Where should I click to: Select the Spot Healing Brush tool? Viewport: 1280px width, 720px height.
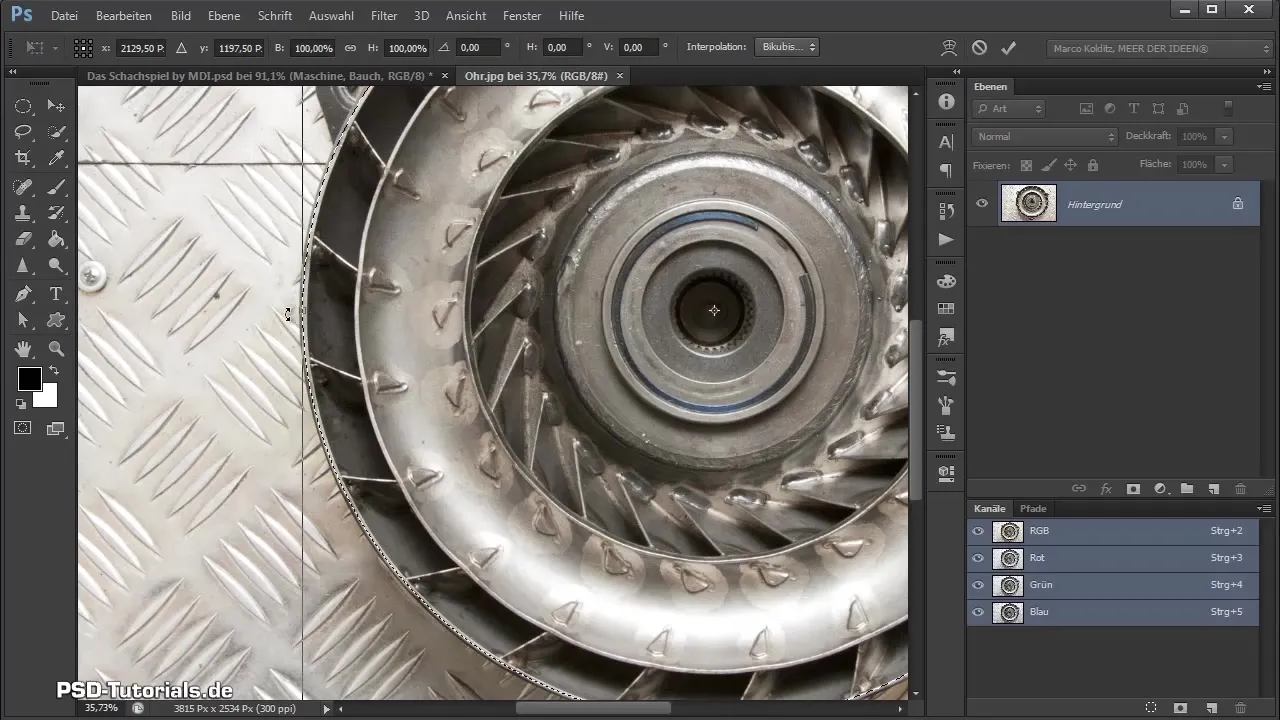pos(23,186)
